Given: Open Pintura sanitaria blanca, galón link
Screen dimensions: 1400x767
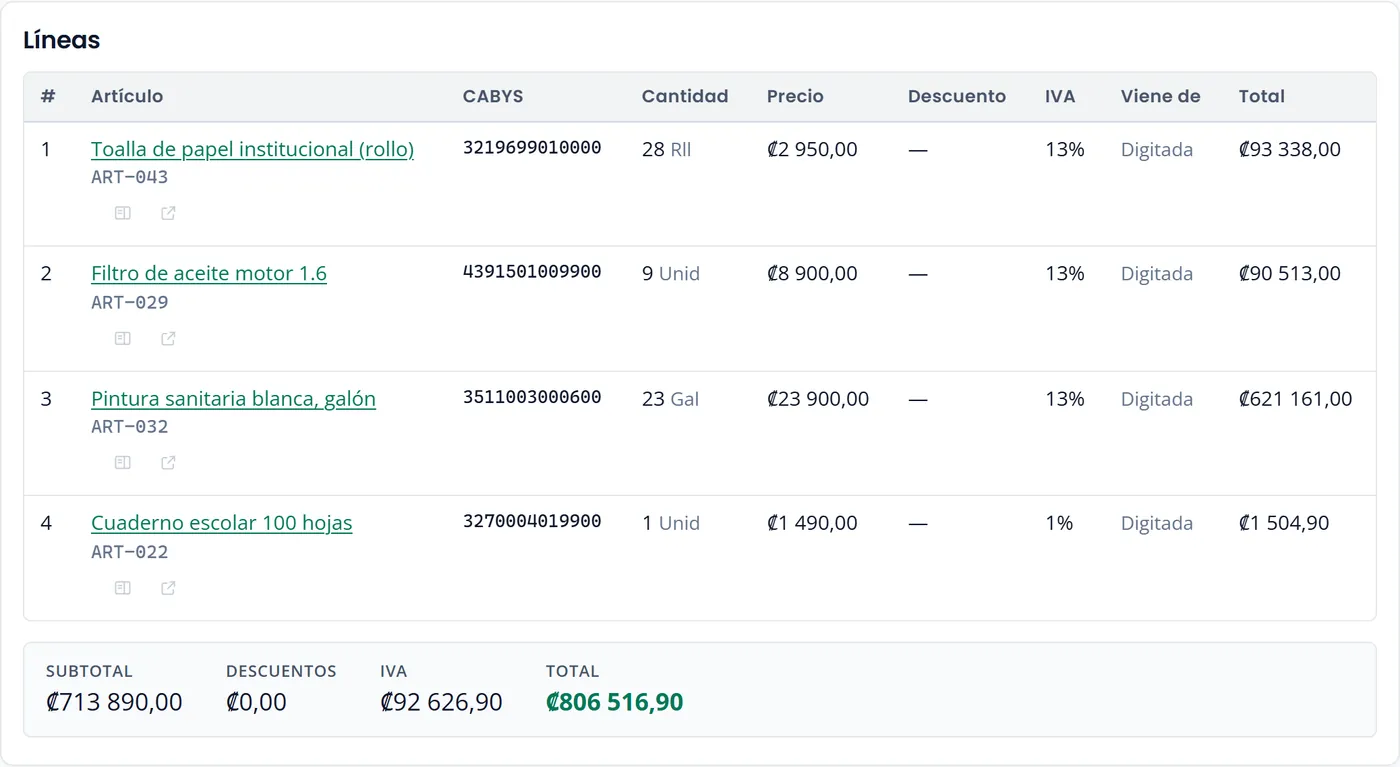Looking at the screenshot, I should (x=233, y=398).
